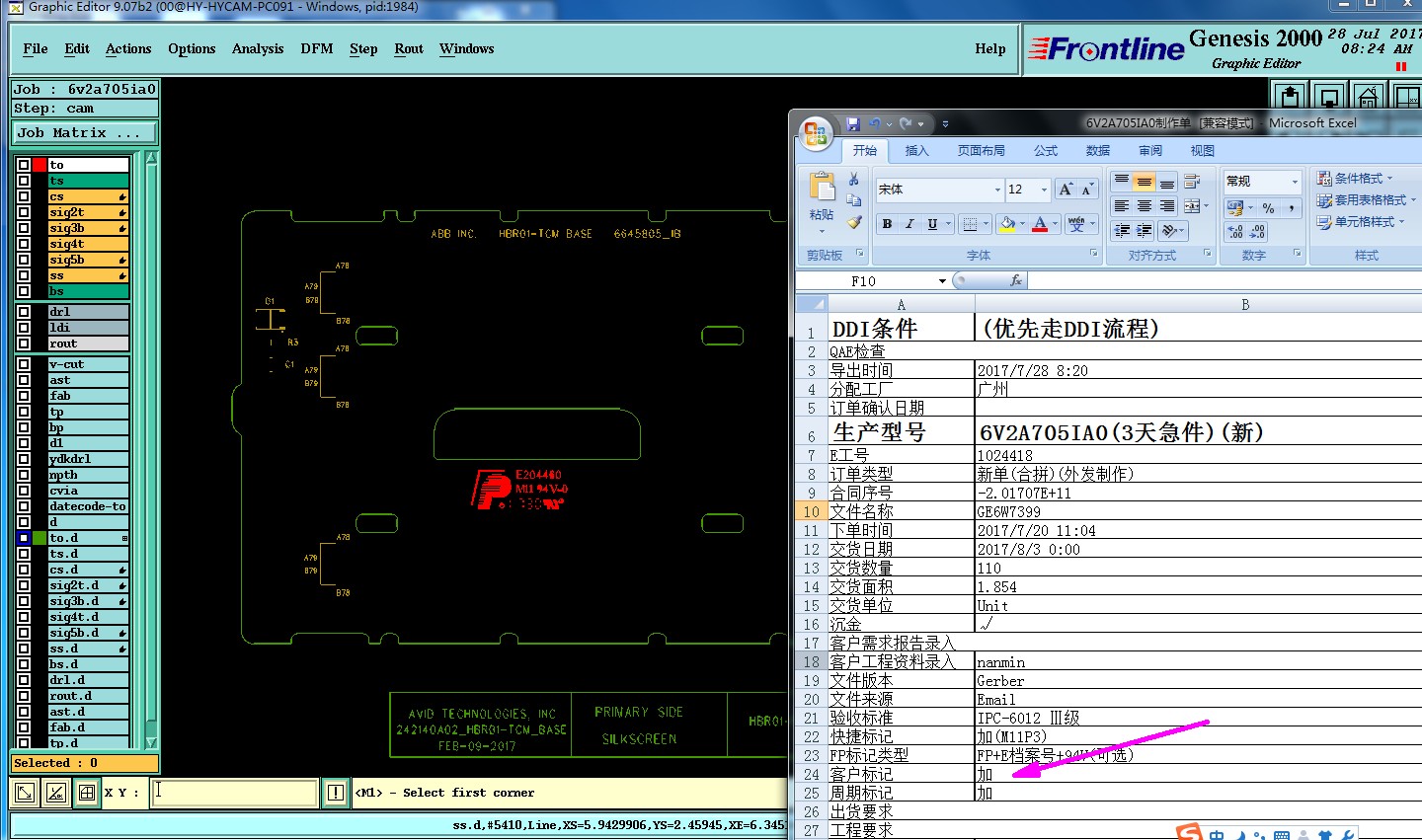
Task: Toggle display of layer 'rout'
Action: (x=24, y=344)
